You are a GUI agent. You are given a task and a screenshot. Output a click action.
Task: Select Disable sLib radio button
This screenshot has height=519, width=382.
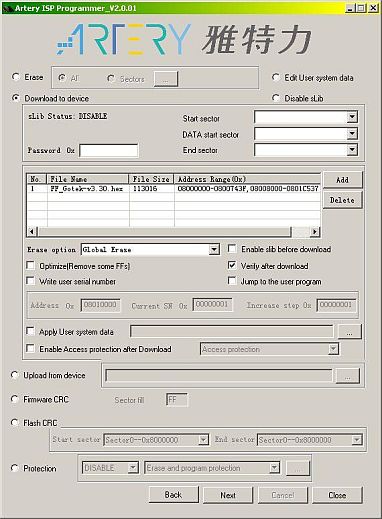click(275, 98)
